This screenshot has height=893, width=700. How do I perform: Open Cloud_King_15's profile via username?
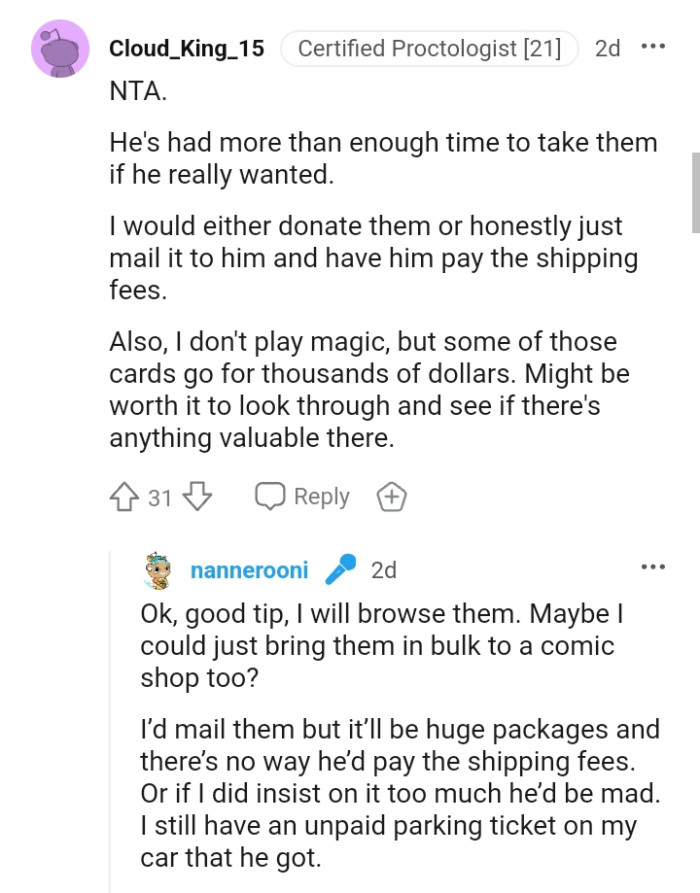(x=187, y=48)
